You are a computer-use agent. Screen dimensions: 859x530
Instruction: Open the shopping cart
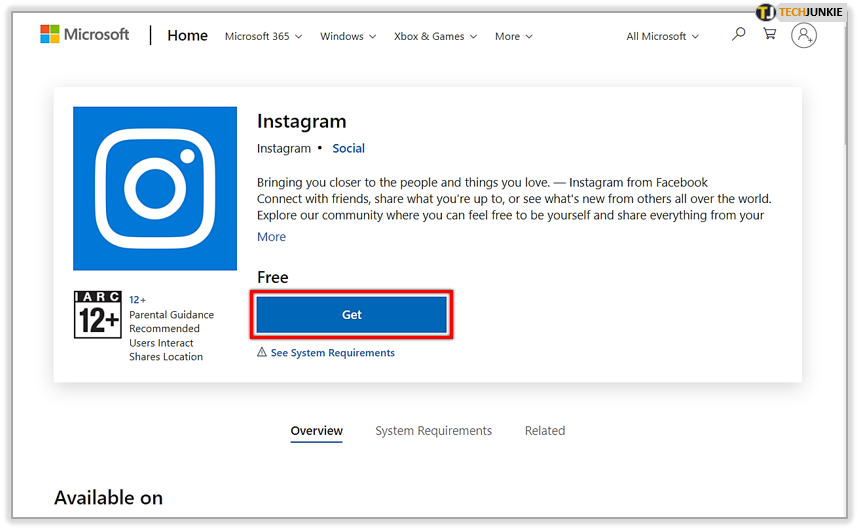click(x=769, y=35)
